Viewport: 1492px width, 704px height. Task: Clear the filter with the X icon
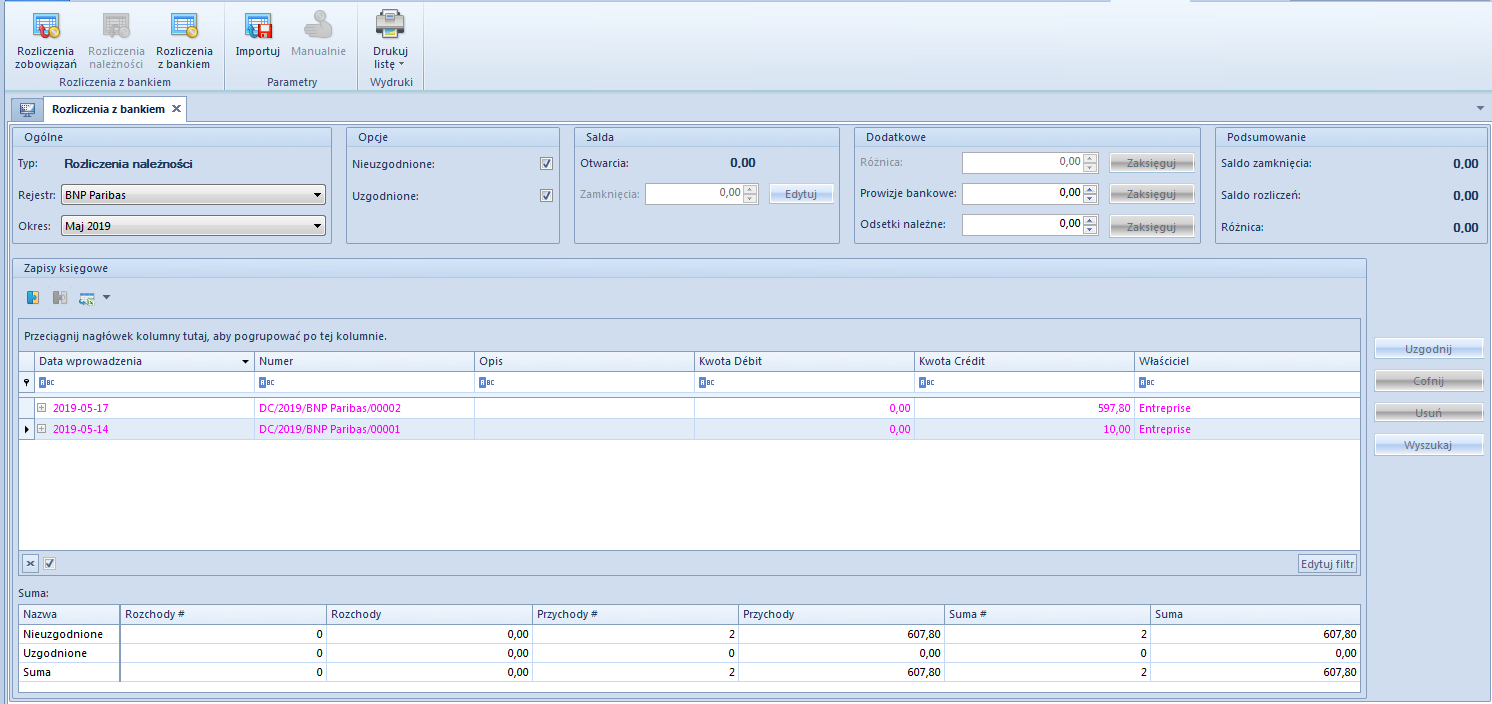[x=30, y=564]
